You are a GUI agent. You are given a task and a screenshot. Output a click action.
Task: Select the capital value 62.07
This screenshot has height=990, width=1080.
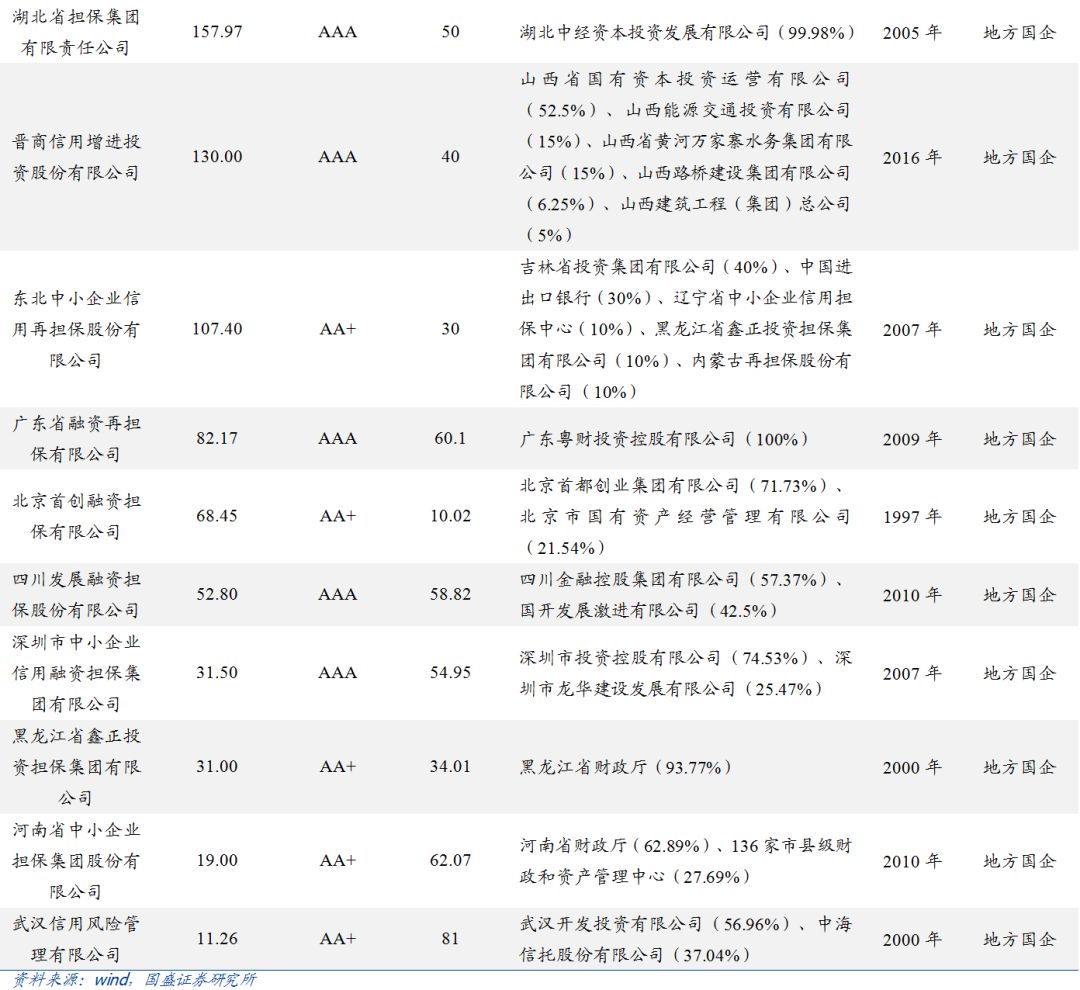pos(450,860)
